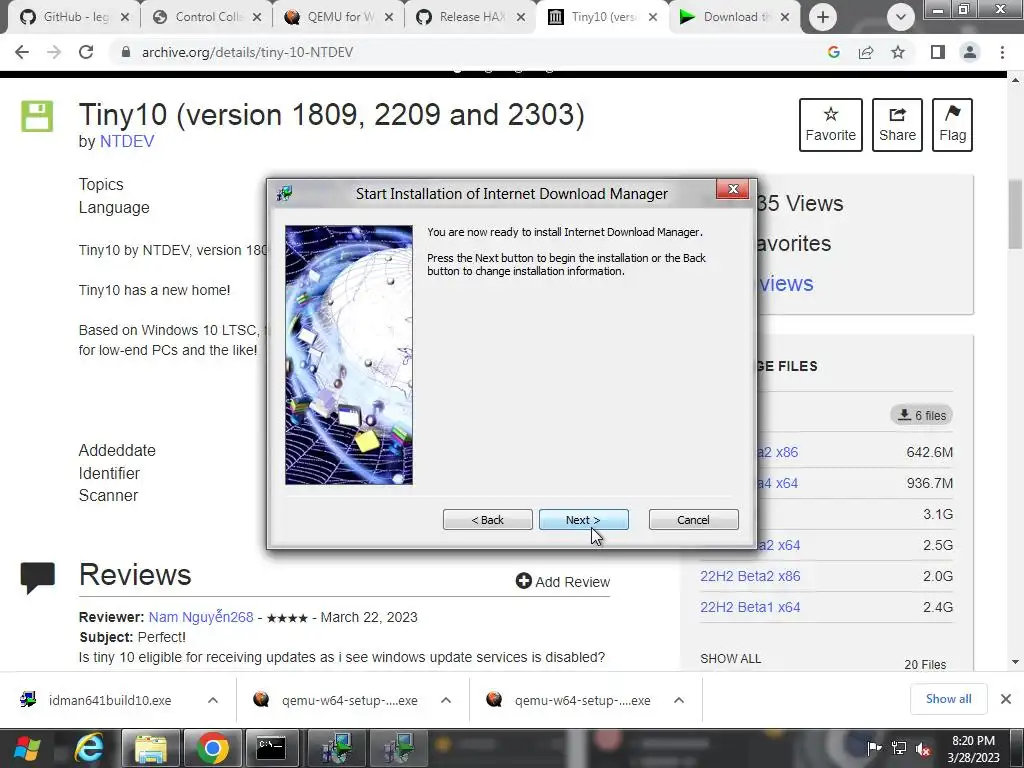Viewport: 1024px width, 768px height.
Task: Click the page scroll-down arrow
Action: tap(1016, 662)
